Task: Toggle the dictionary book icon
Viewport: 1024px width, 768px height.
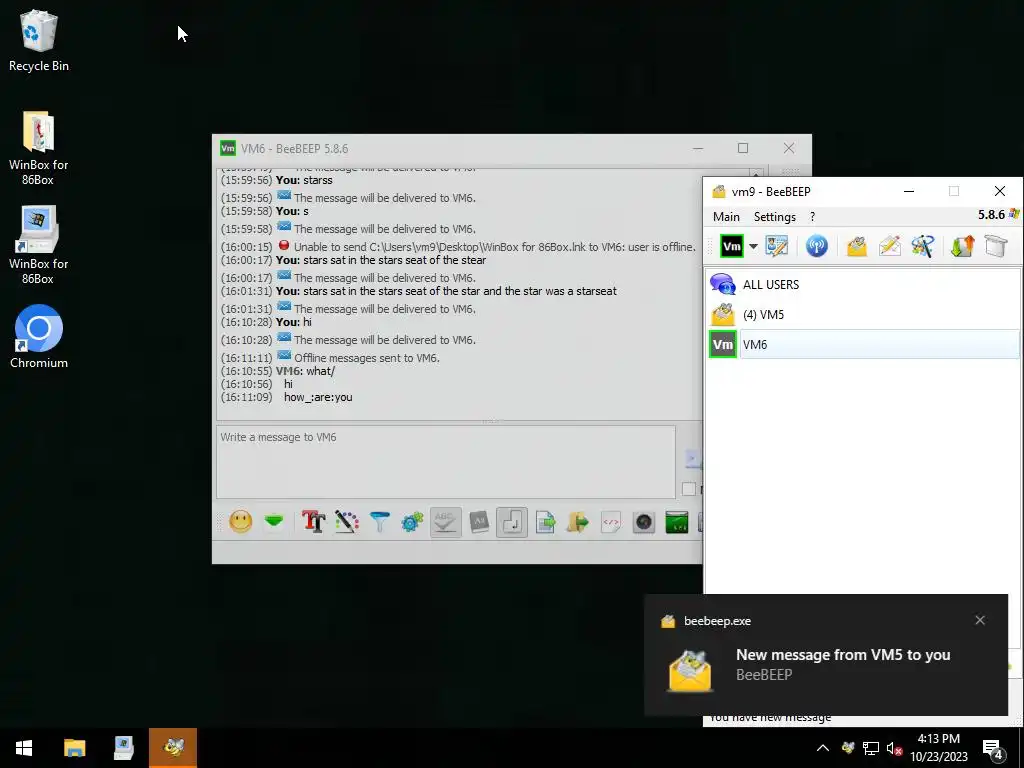Action: 479,521
